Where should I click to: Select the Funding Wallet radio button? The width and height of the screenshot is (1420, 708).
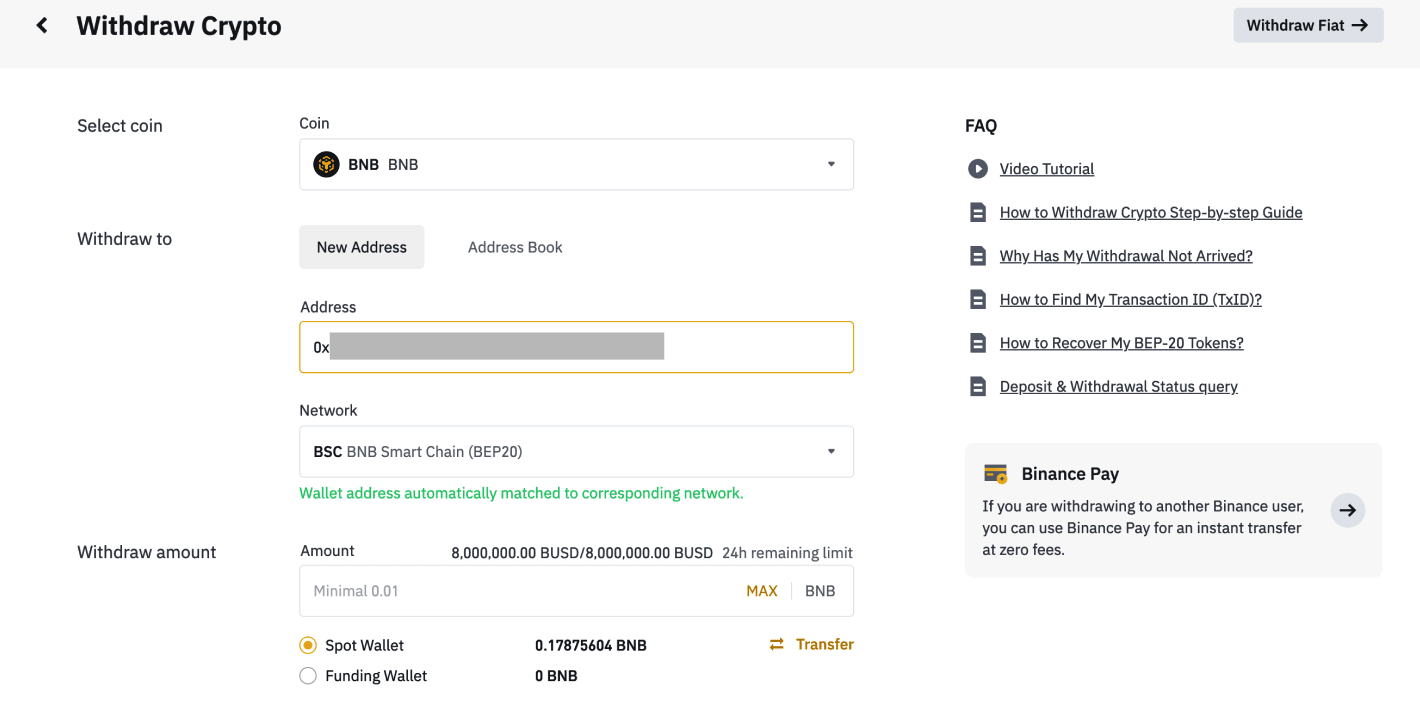308,676
